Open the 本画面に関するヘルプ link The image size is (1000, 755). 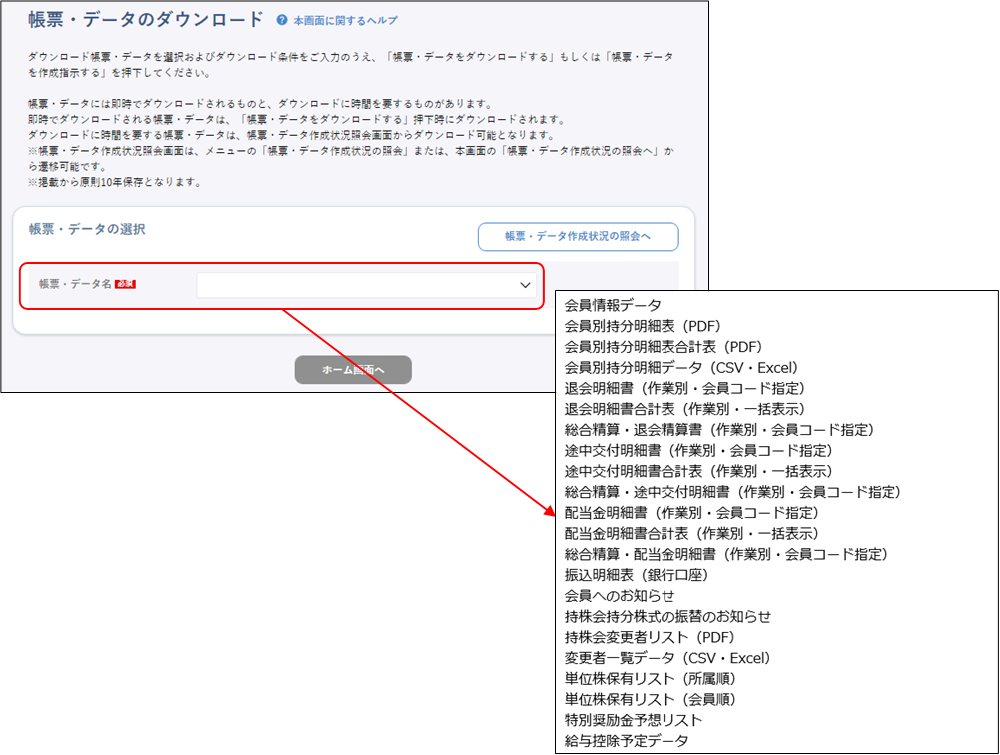pyautogui.click(x=344, y=20)
